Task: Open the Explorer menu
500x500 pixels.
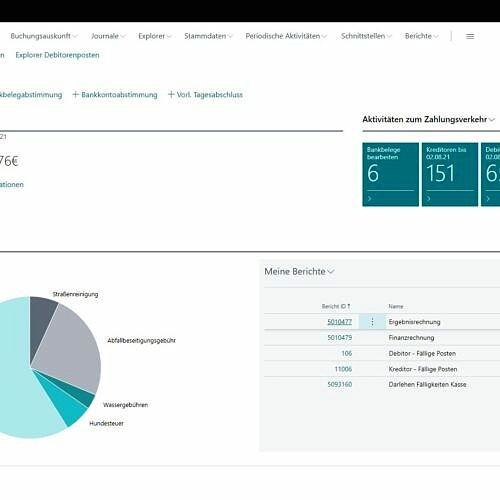Action: click(155, 36)
